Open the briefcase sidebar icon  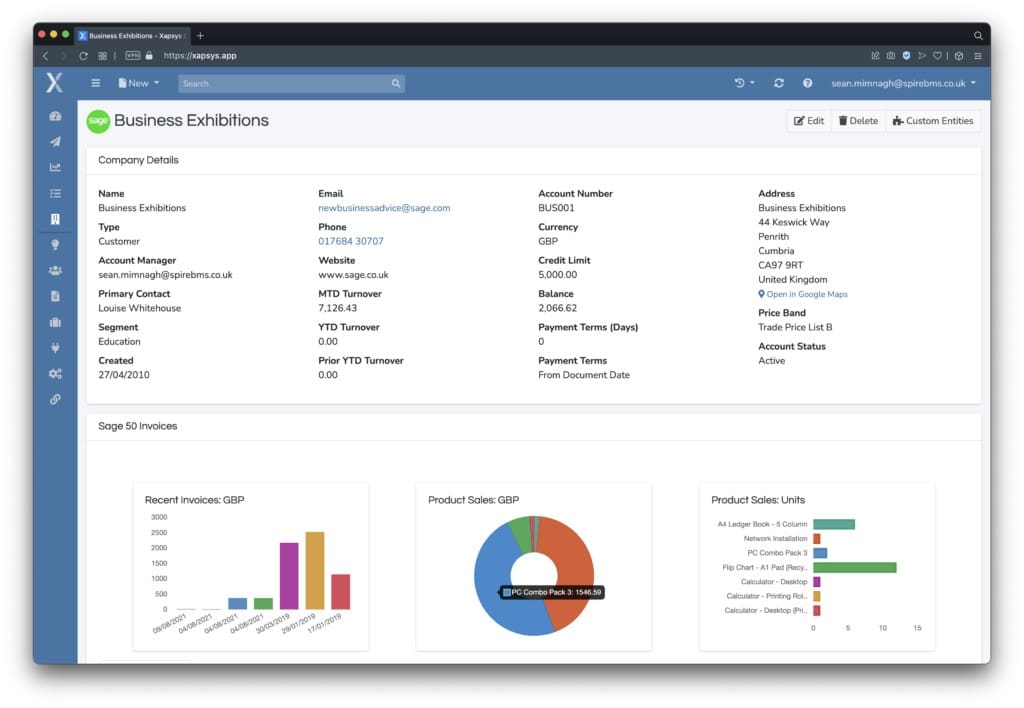[x=56, y=322]
